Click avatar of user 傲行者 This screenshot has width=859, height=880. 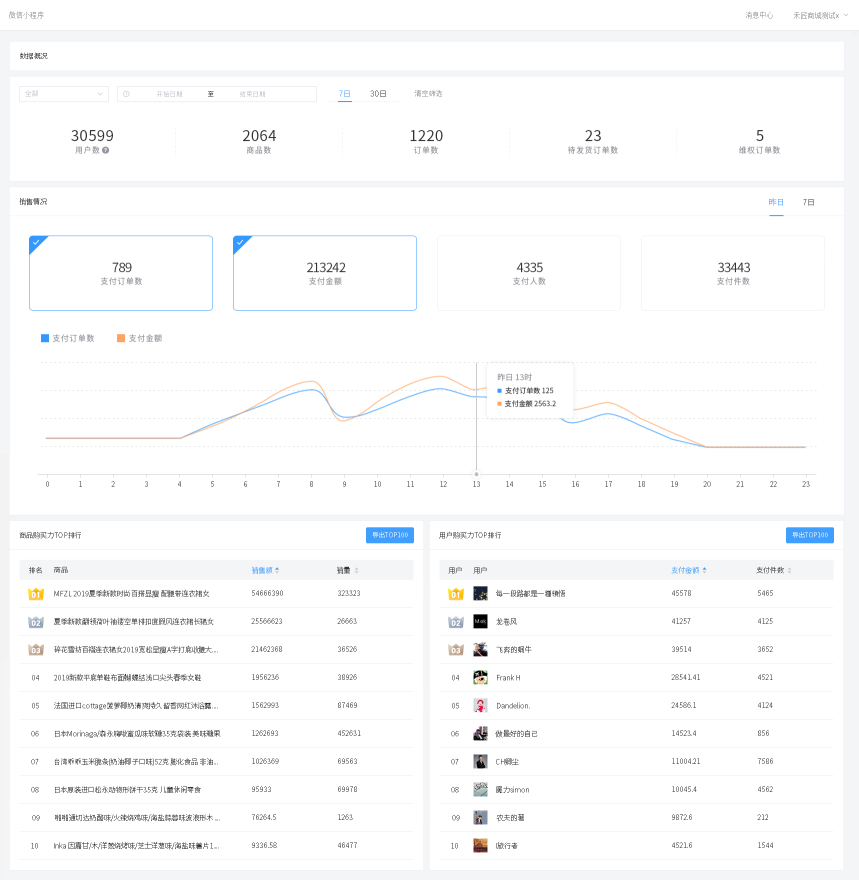pos(480,846)
